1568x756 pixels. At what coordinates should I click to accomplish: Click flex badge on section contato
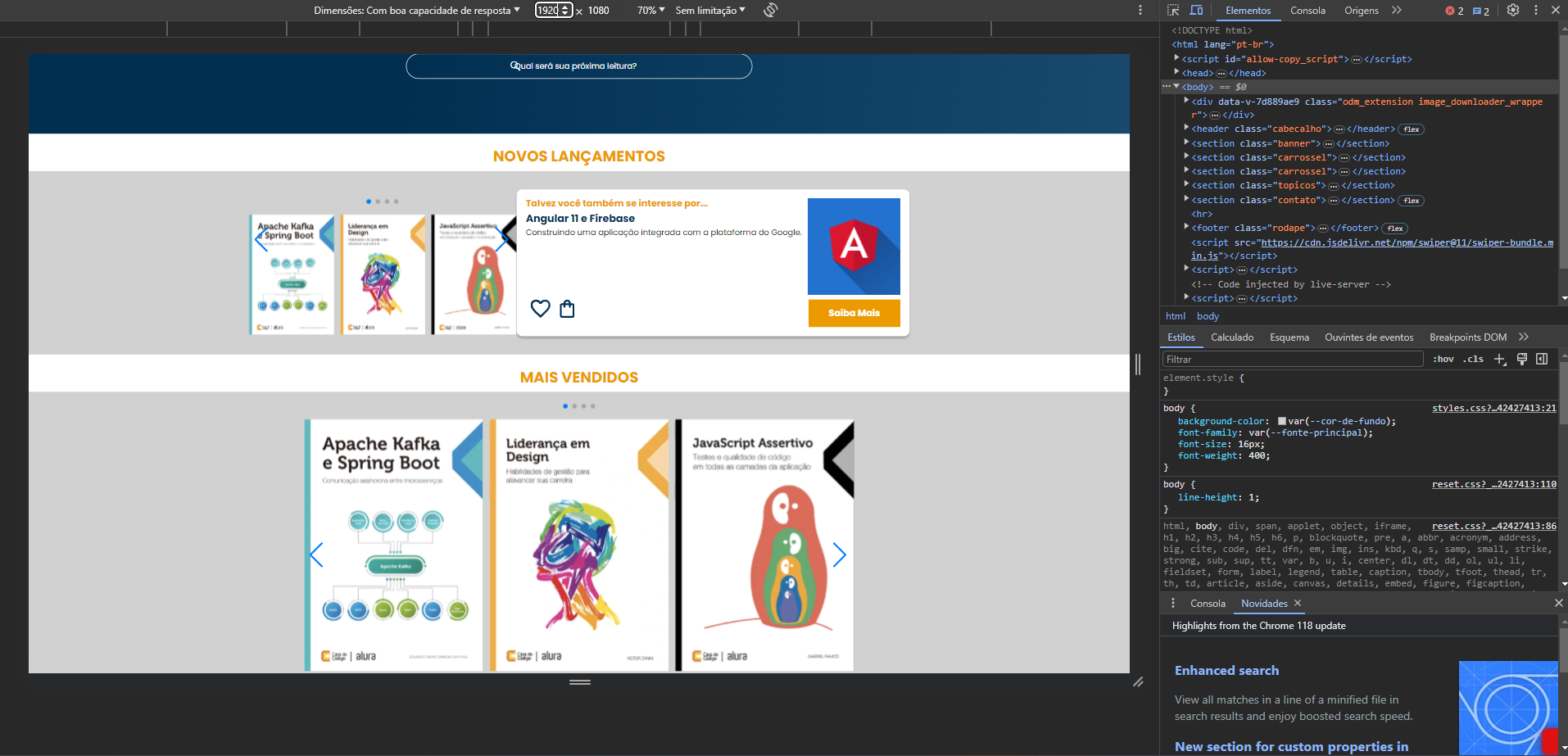1412,201
